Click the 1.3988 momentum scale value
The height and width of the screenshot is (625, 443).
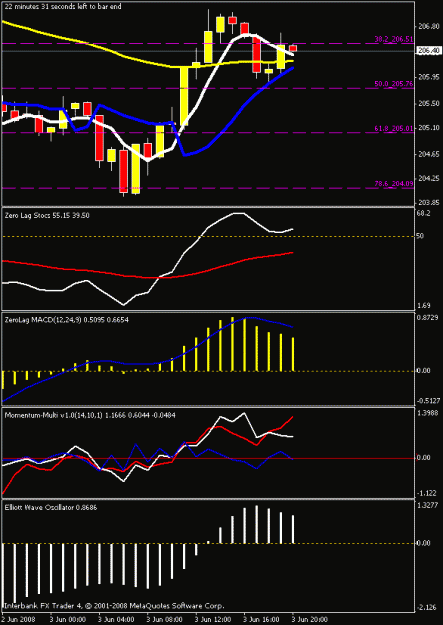(428, 415)
